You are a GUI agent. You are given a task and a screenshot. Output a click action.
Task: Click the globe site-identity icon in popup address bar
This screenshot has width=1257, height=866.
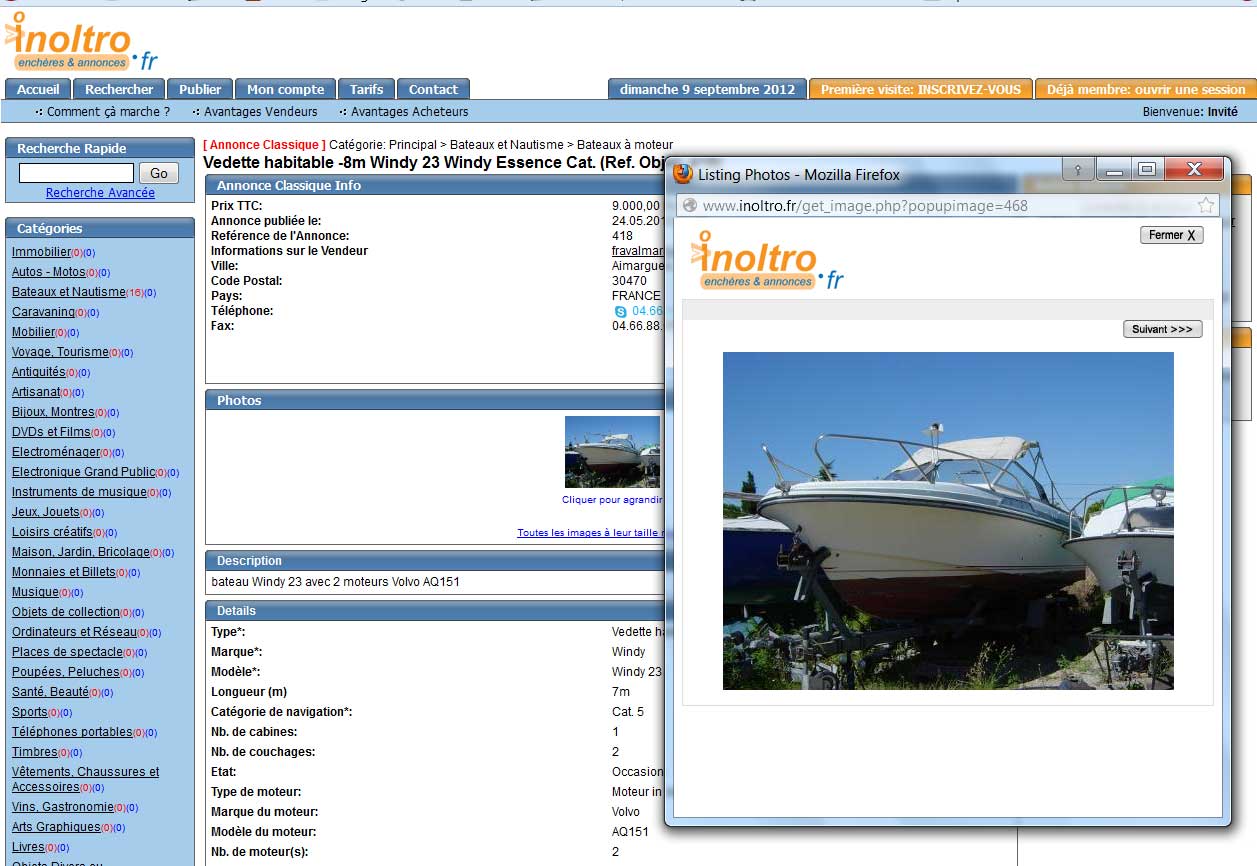690,206
